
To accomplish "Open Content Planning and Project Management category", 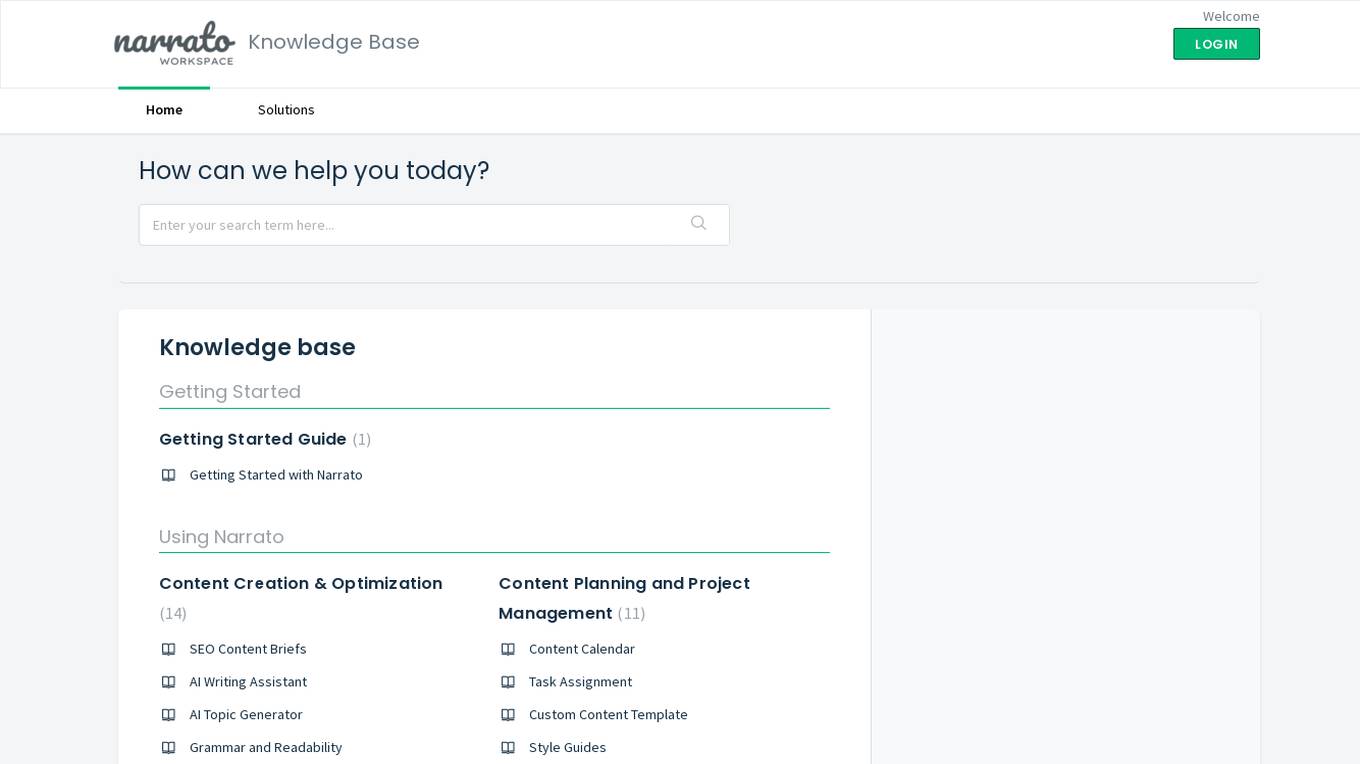I will [624, 598].
